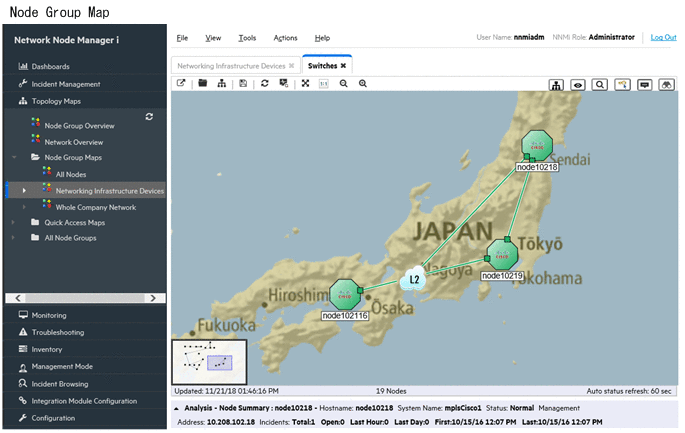The height and width of the screenshot is (433, 685).
Task: Click the Refresh icon in map toolbar
Action: [265, 84]
